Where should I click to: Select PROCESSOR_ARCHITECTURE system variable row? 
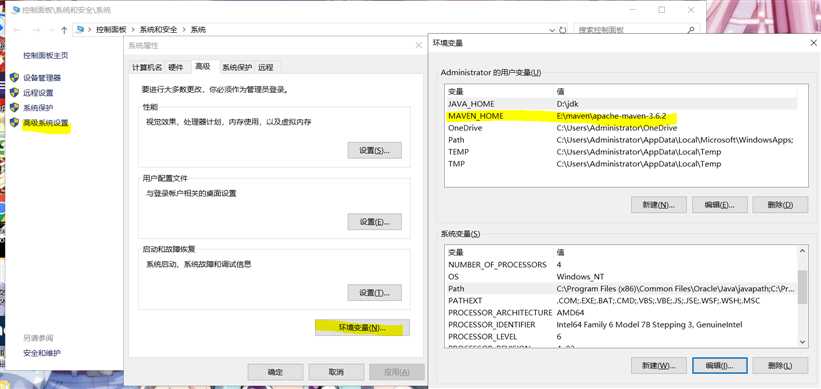coord(621,313)
